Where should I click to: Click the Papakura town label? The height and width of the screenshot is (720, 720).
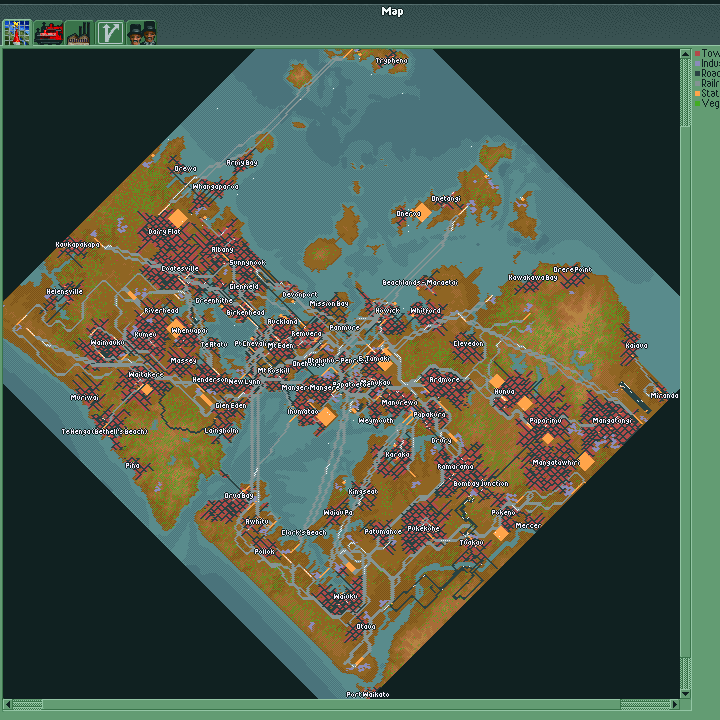coord(429,414)
